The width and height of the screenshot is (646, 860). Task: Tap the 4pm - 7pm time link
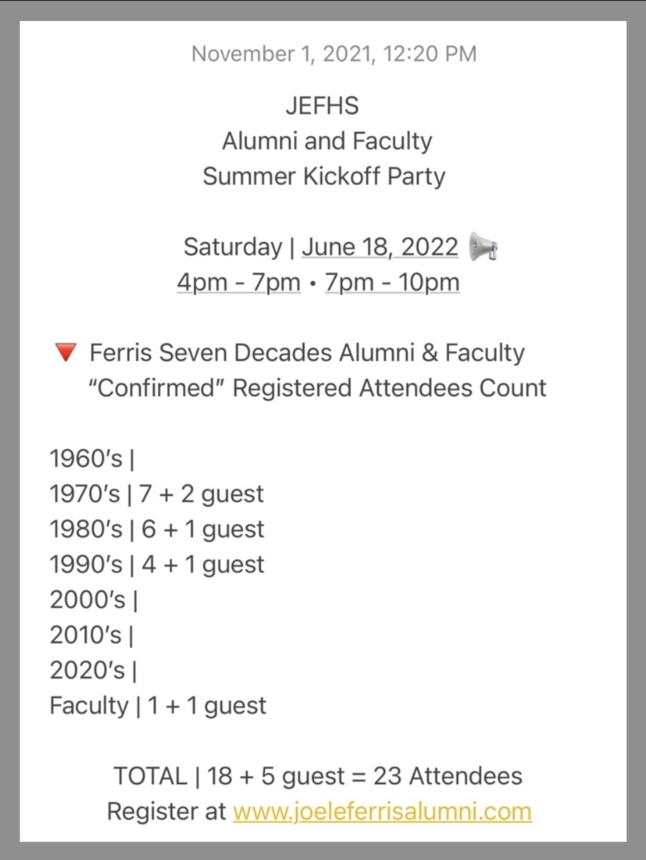(x=239, y=282)
